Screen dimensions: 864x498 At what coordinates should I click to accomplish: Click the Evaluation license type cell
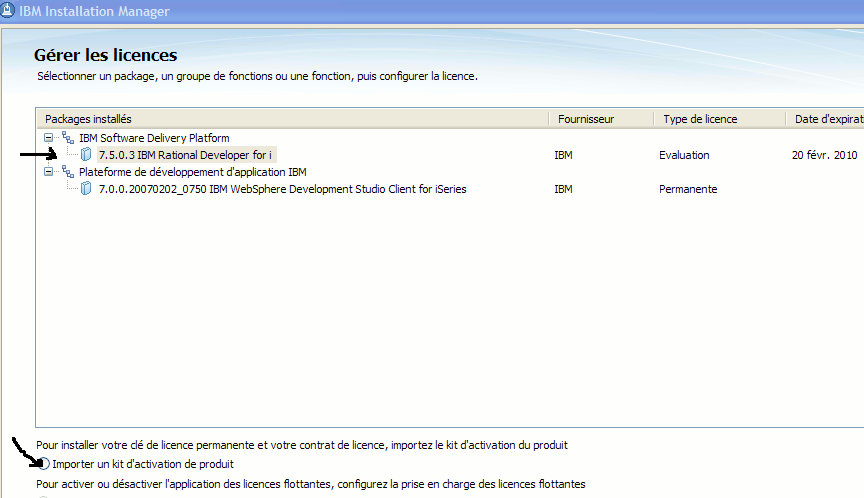pyautogui.click(x=684, y=155)
